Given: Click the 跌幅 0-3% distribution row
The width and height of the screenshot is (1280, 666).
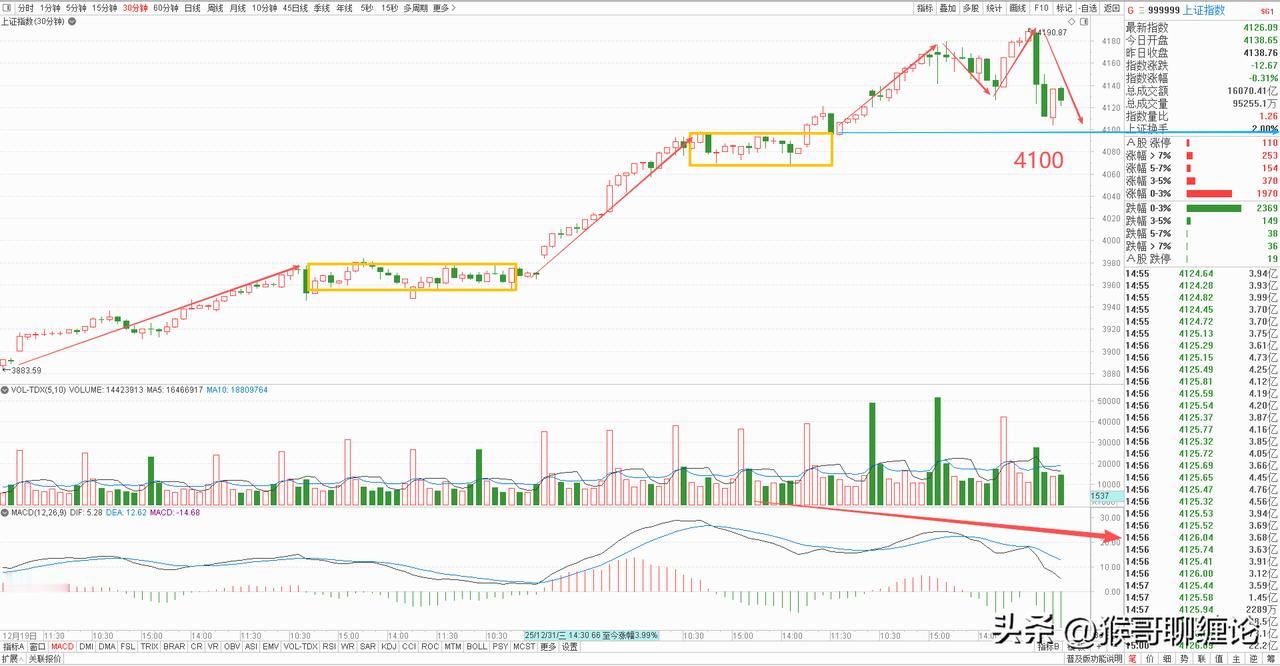Looking at the screenshot, I should [x=1202, y=208].
